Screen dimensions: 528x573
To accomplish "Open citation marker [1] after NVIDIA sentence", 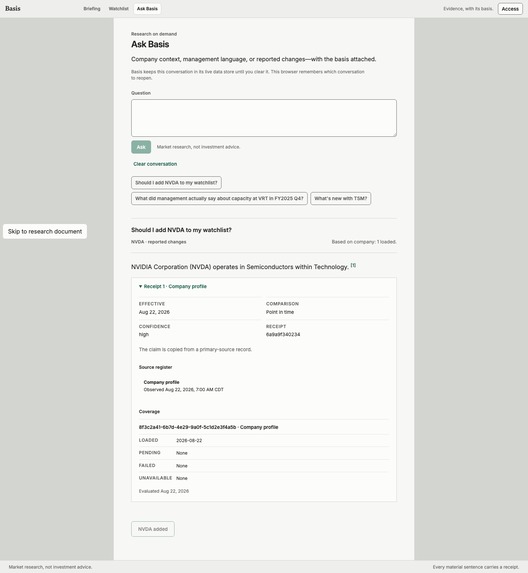I will click(x=353, y=265).
